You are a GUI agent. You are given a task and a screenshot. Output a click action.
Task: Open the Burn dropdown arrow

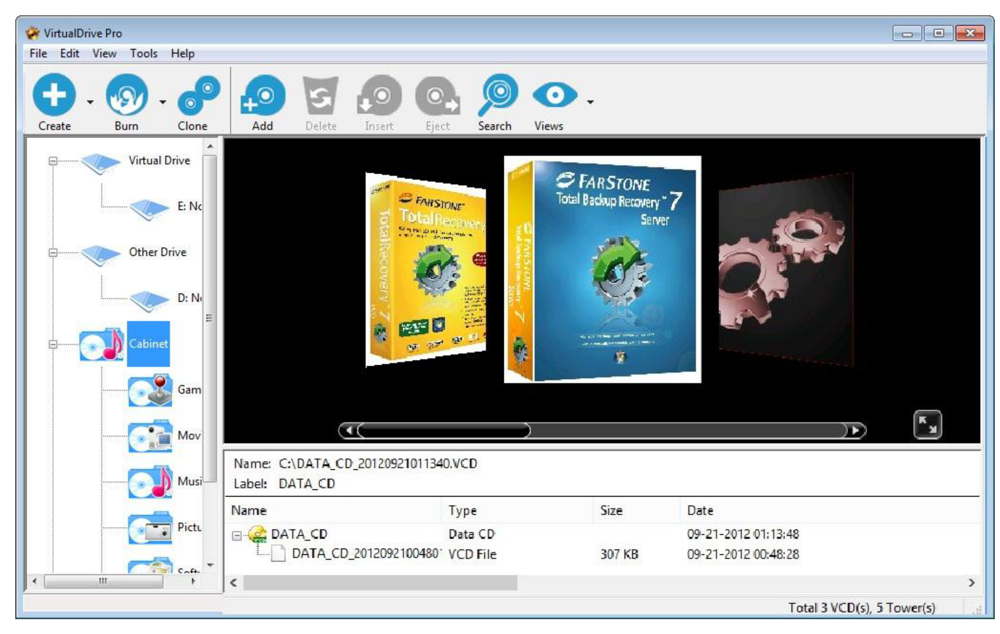click(x=163, y=101)
